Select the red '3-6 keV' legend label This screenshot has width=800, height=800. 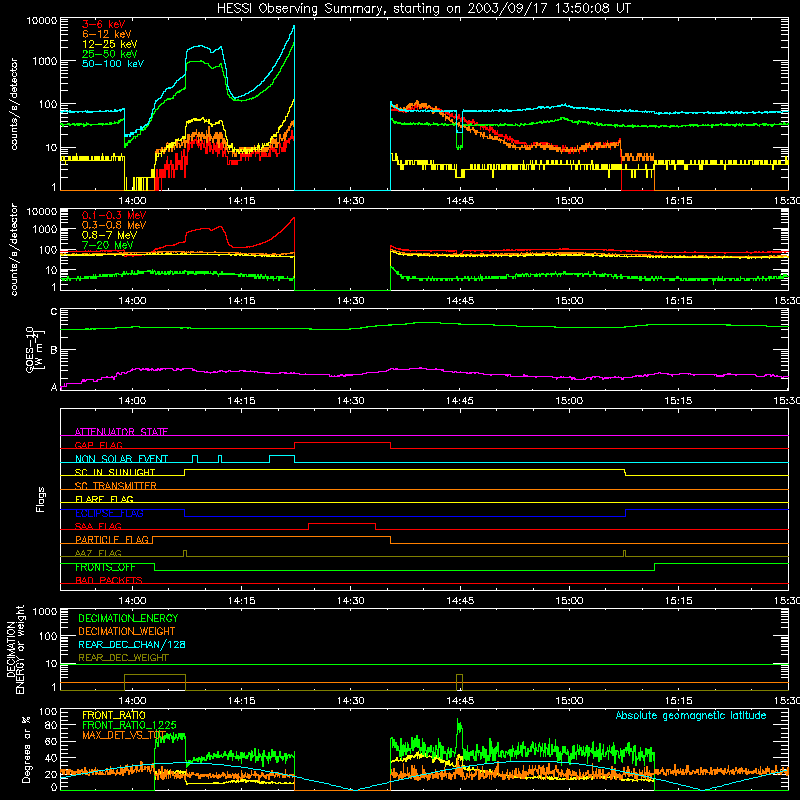[x=103, y=24]
